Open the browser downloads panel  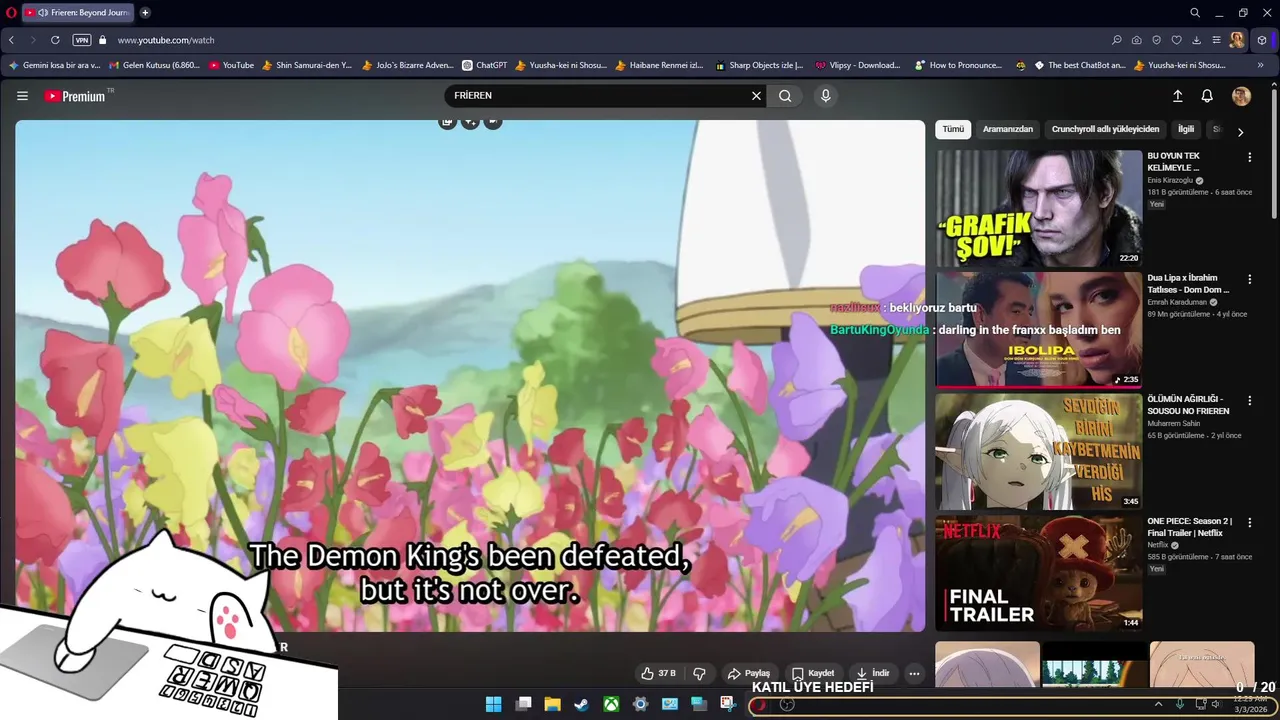coord(1196,40)
